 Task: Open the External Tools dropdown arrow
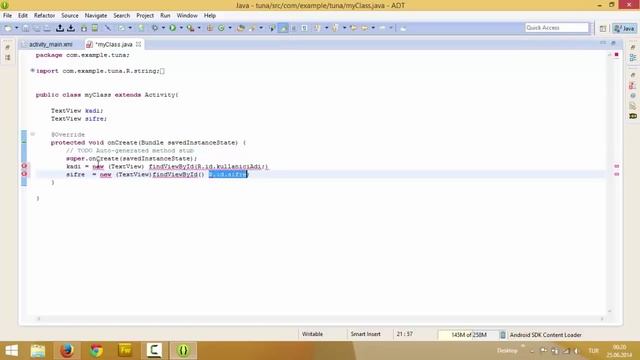pos(199,28)
